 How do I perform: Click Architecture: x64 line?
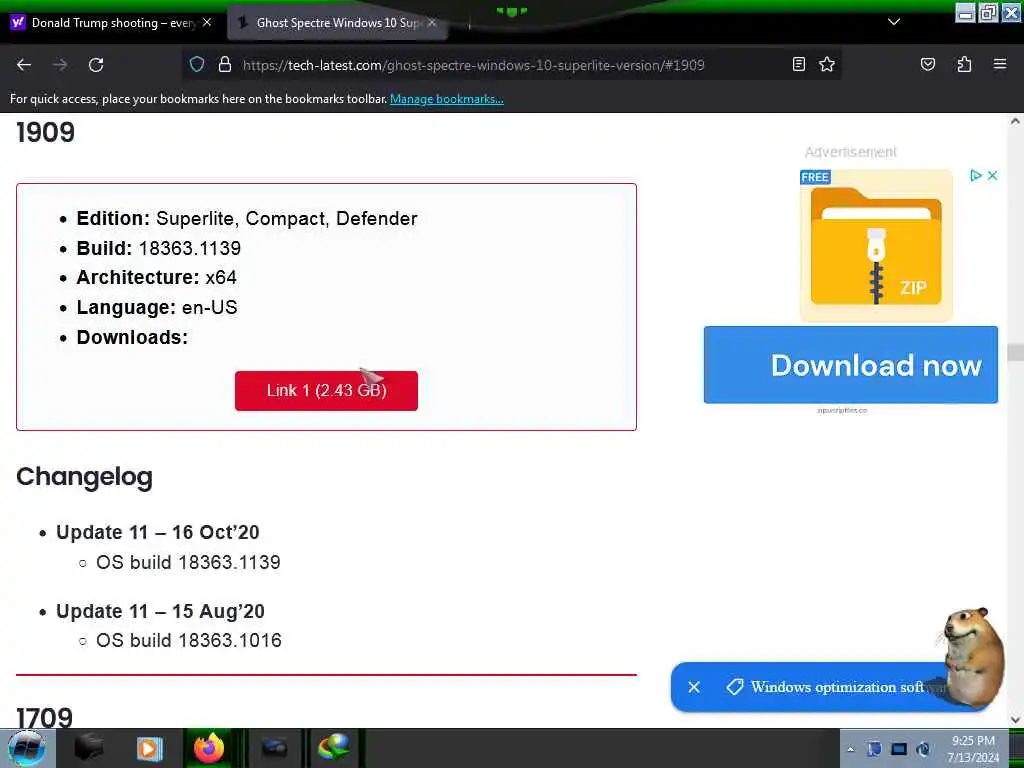pos(157,278)
